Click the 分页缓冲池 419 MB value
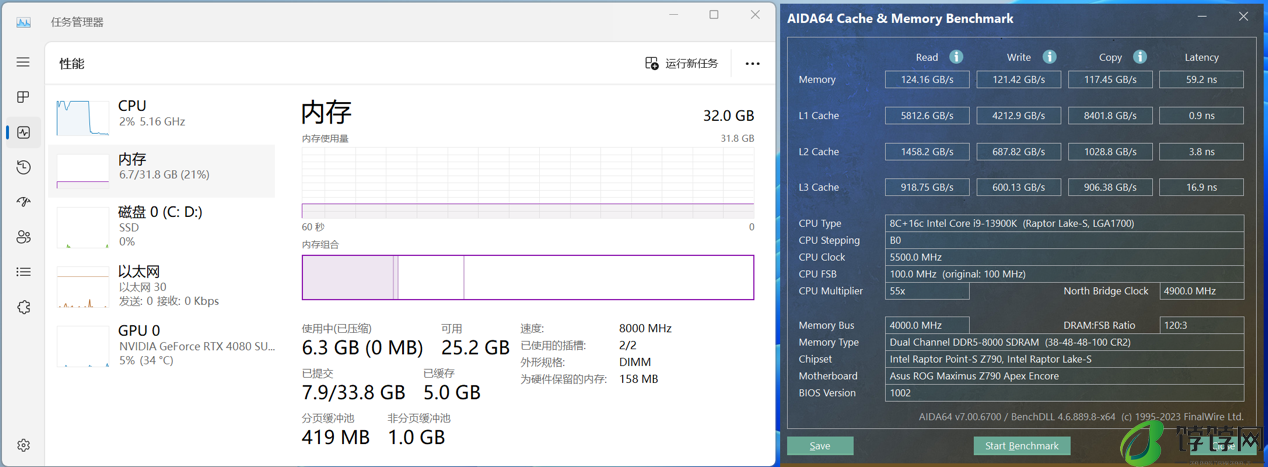Screen dimensions: 1268x467 tap(336, 437)
